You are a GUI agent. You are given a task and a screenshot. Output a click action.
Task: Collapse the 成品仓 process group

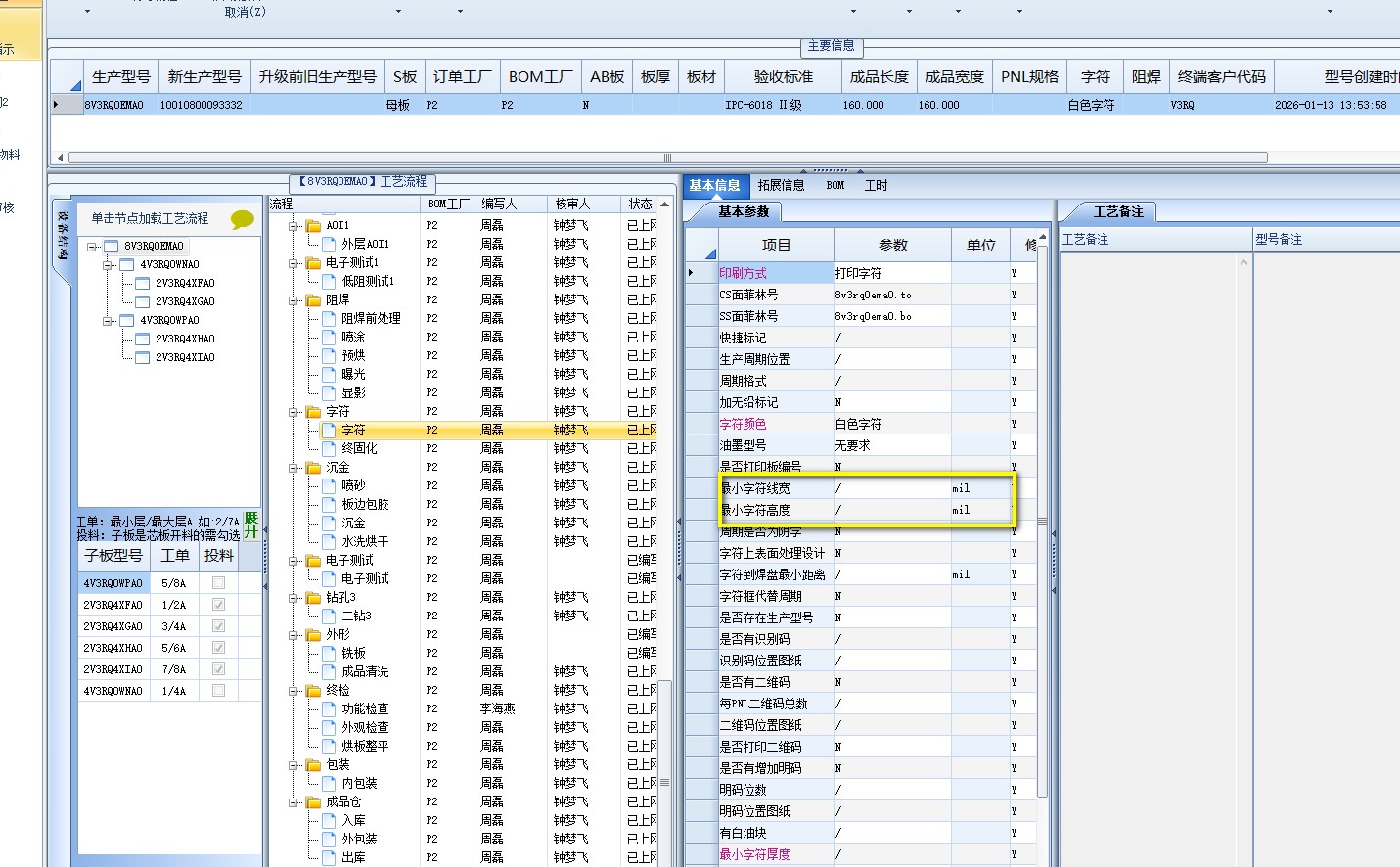pyautogui.click(x=294, y=802)
